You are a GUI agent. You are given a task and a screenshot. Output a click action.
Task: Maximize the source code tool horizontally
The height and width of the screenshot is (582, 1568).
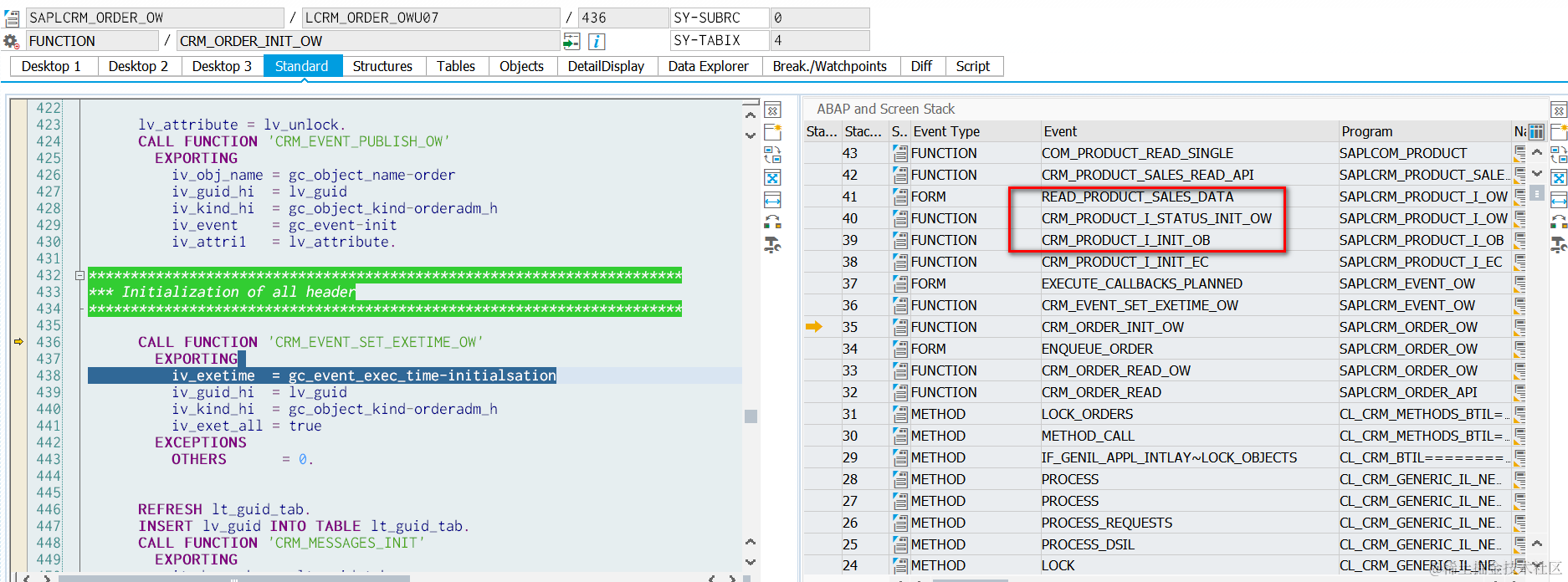[773, 200]
